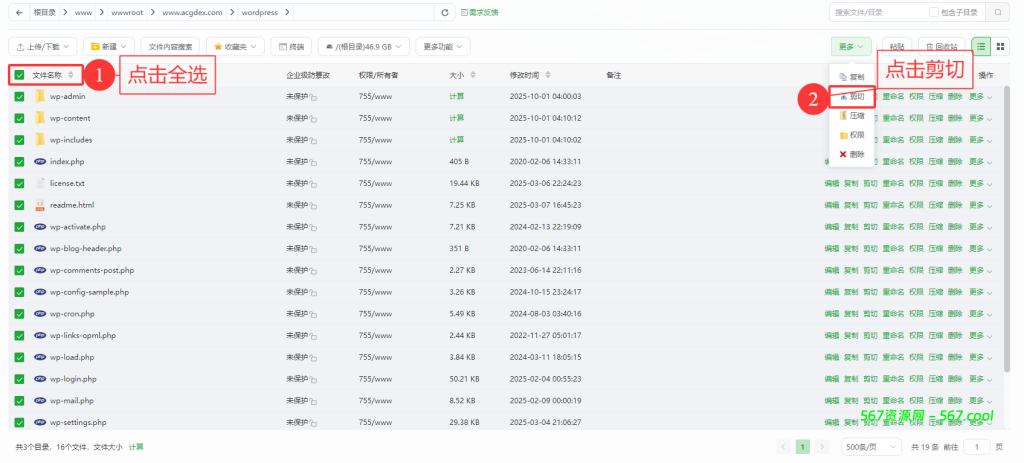Image resolution: width=1024 pixels, height=463 pixels.
Task: Refresh the directory with the reload icon
Action: click(x=445, y=13)
